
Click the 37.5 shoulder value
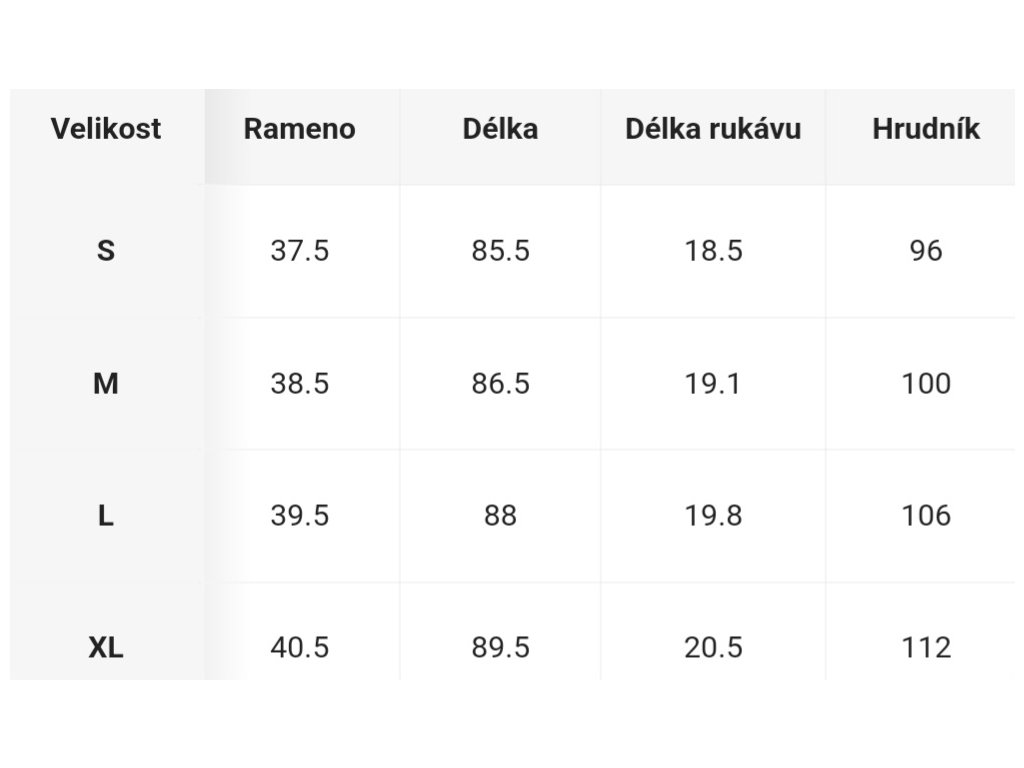300,251
